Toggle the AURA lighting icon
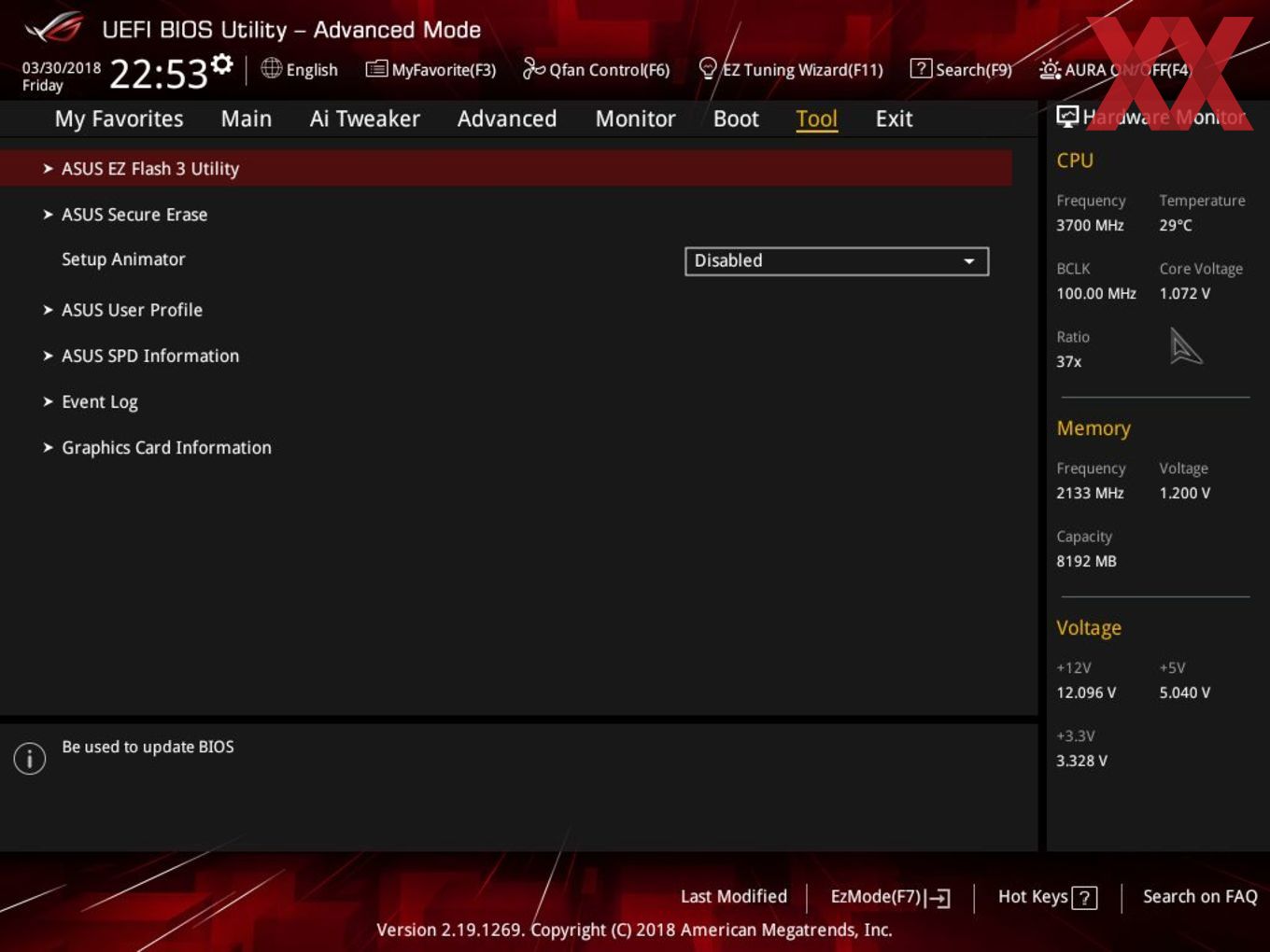The width and height of the screenshot is (1270, 952). (x=1050, y=69)
